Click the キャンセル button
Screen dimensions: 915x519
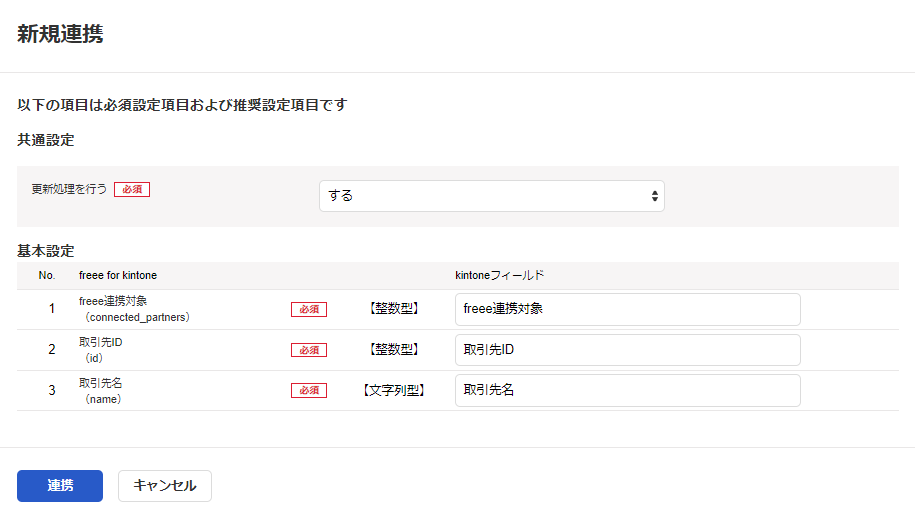(165, 486)
